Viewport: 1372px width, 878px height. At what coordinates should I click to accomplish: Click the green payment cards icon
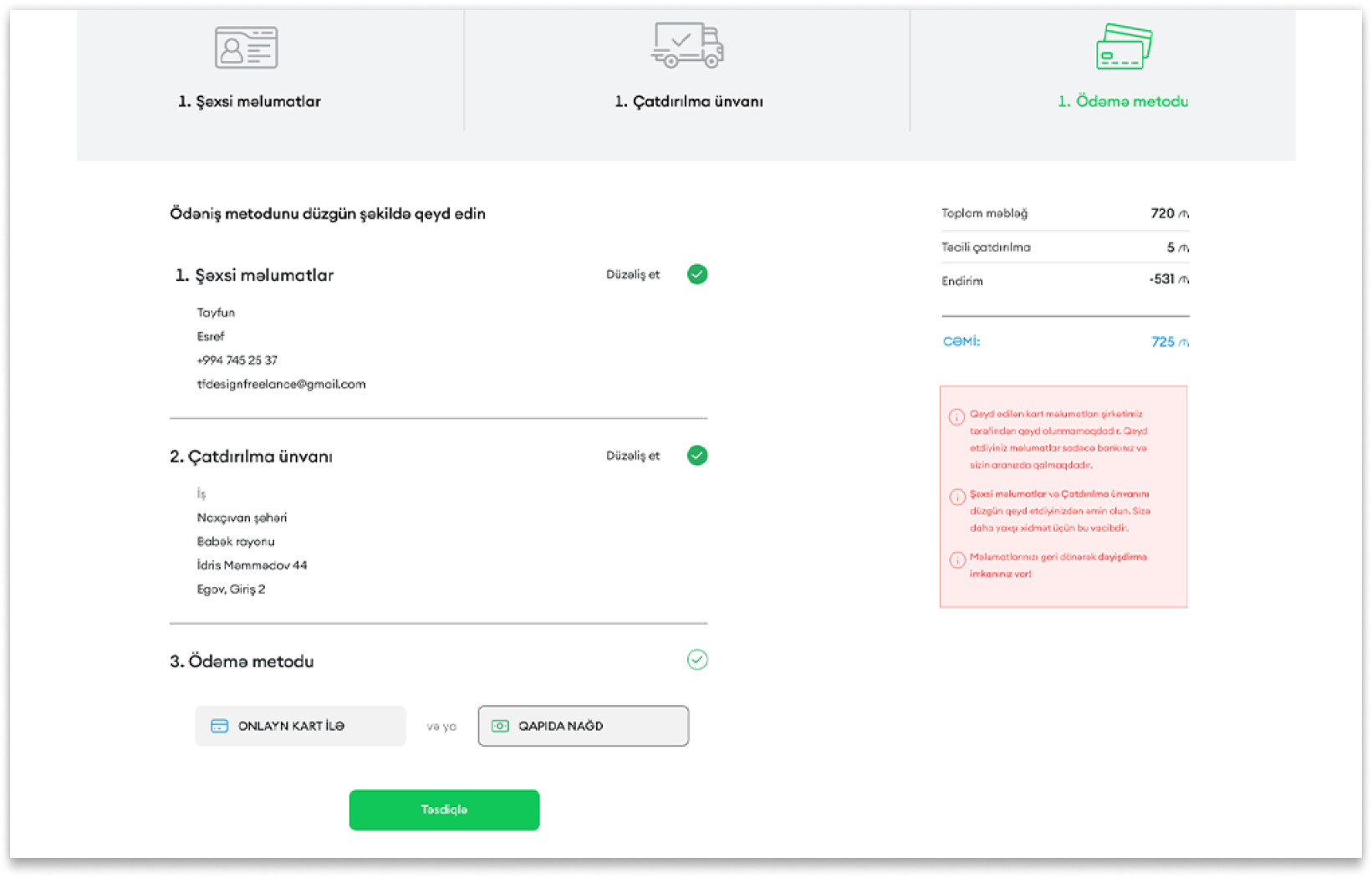pyautogui.click(x=1123, y=47)
